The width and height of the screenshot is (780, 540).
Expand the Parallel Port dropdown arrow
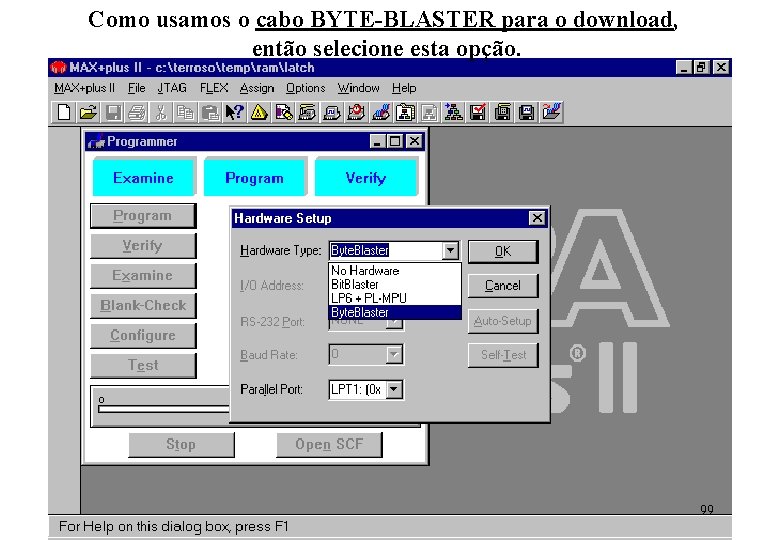[x=394, y=389]
